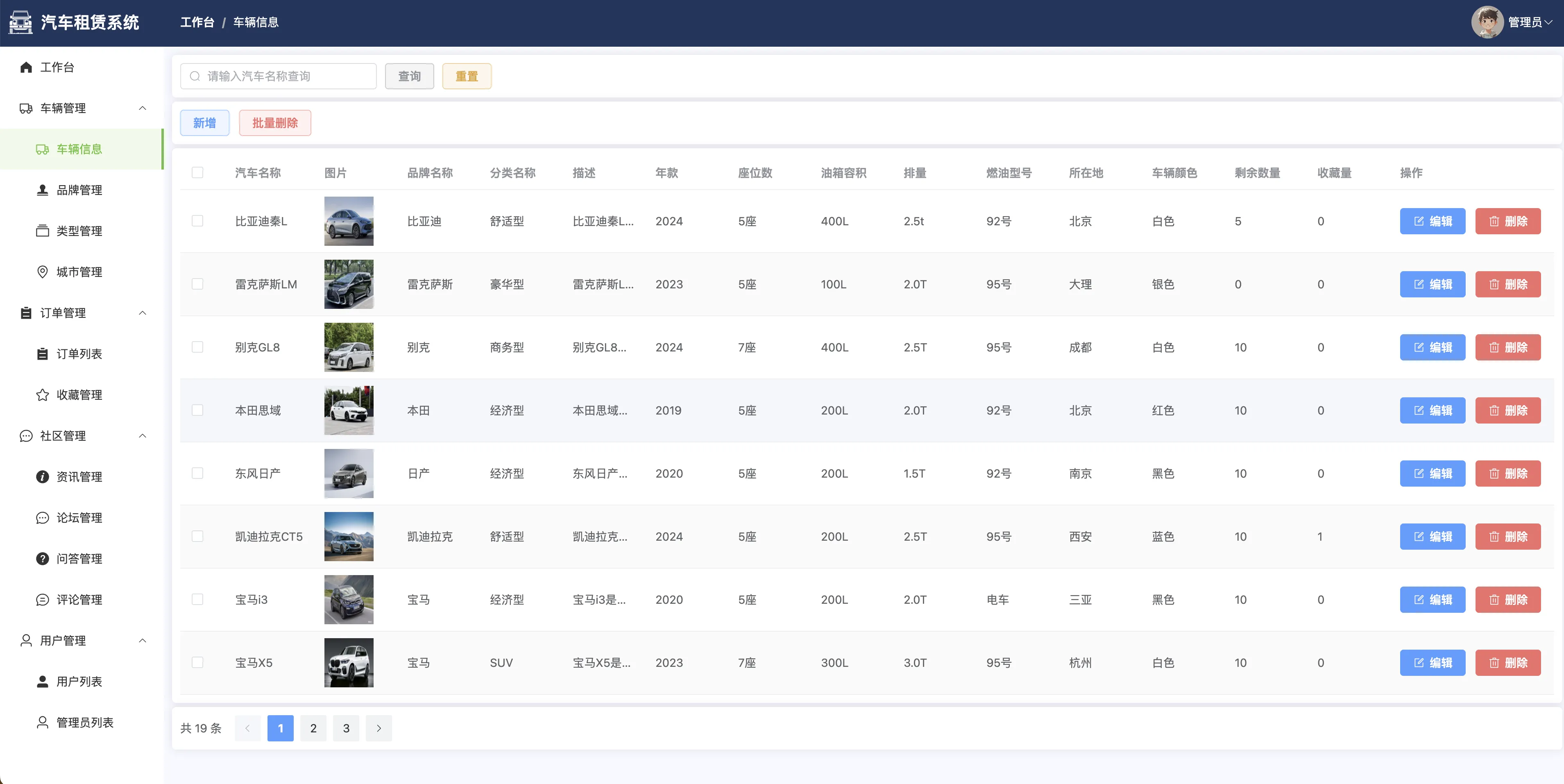Open 品牌管理 in the sidebar
1564x784 pixels.
click(x=79, y=190)
